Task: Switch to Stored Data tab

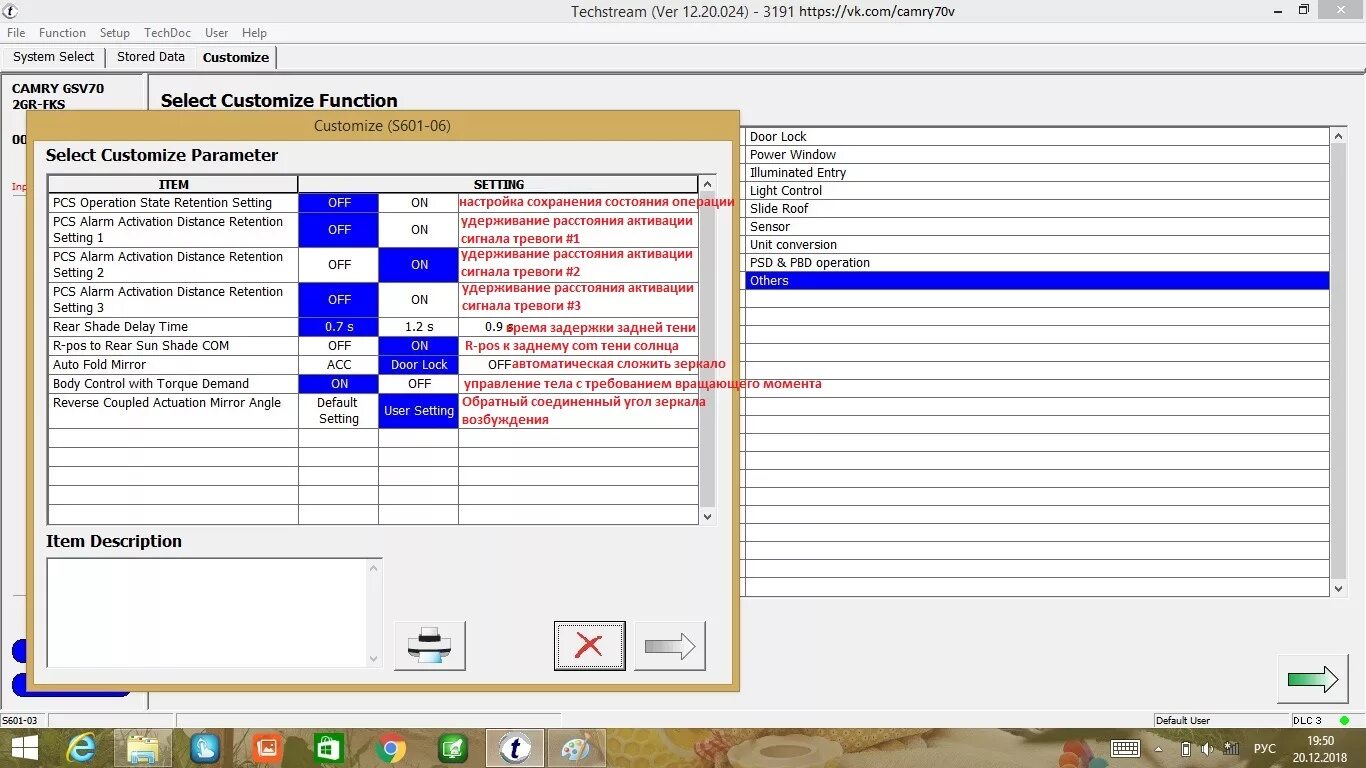Action: [x=151, y=57]
